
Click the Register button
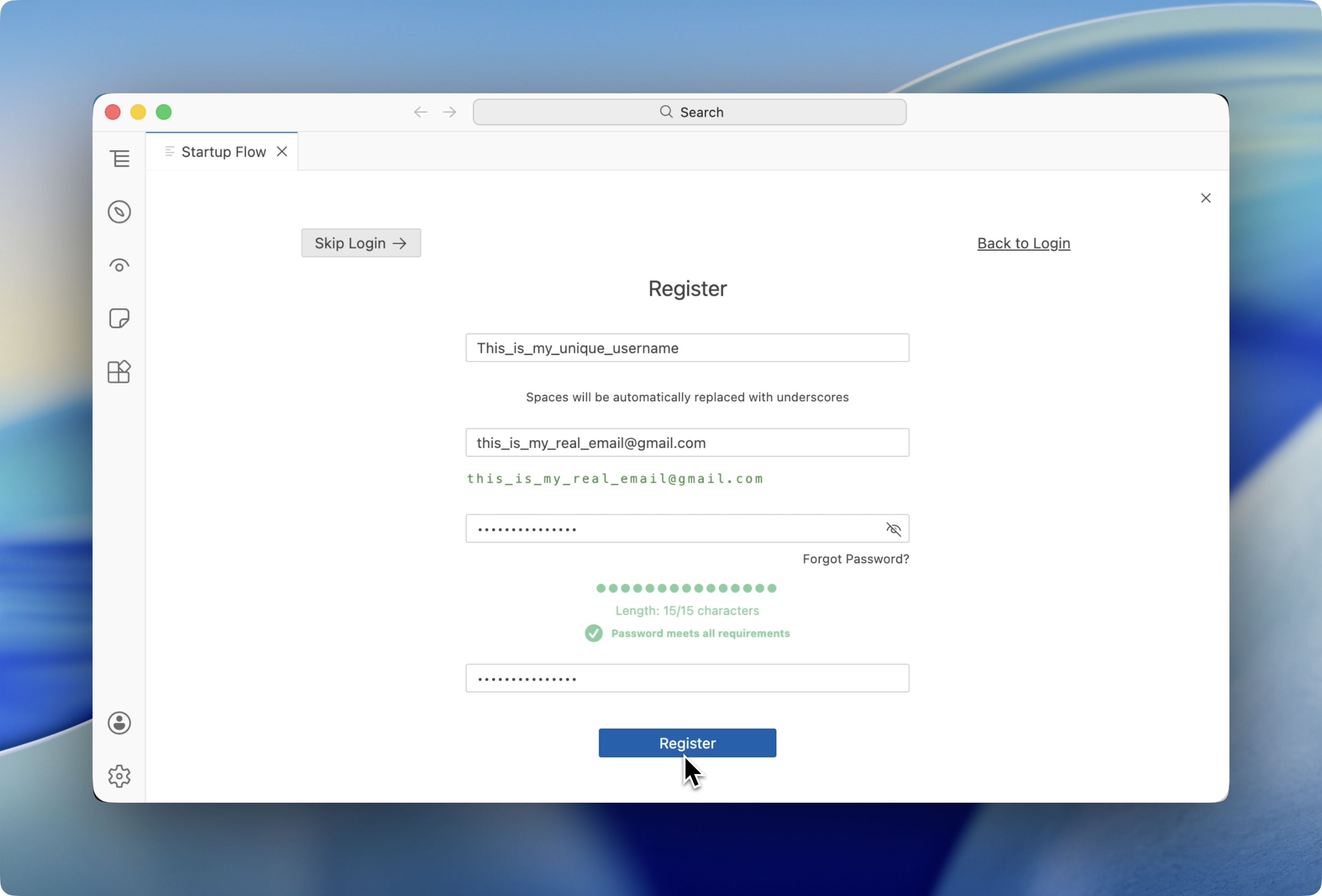(x=687, y=743)
